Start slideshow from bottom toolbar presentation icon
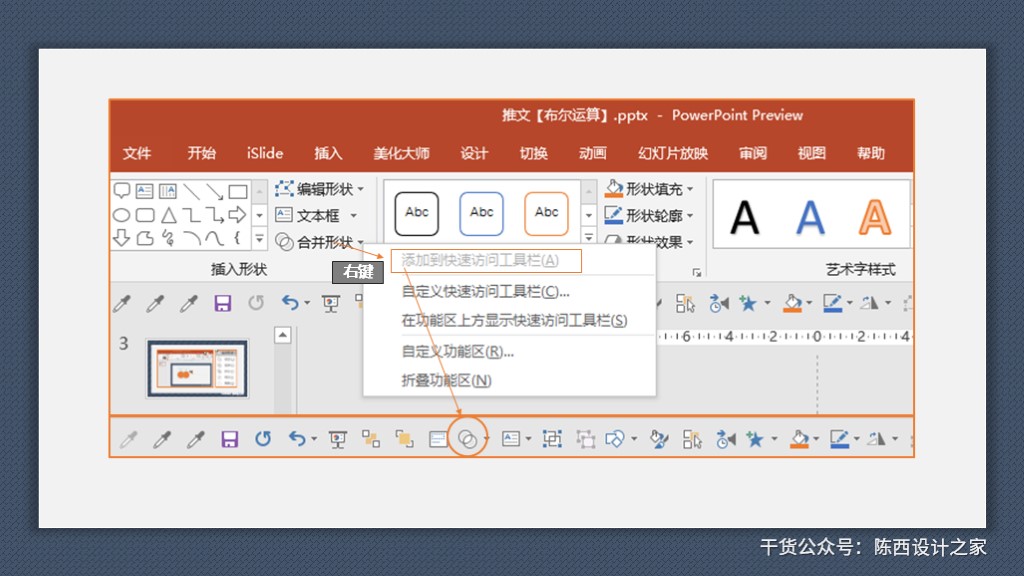Viewport: 1024px width, 576px height. pos(338,439)
